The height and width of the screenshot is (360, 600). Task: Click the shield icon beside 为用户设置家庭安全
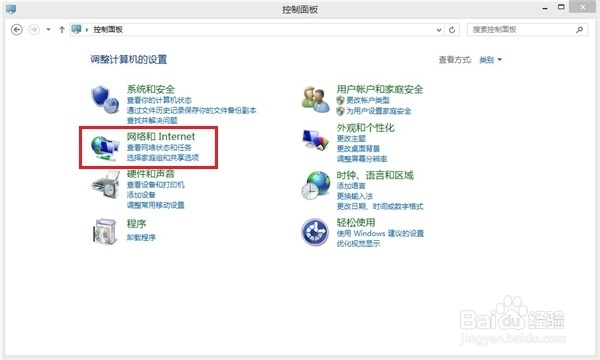[340, 111]
